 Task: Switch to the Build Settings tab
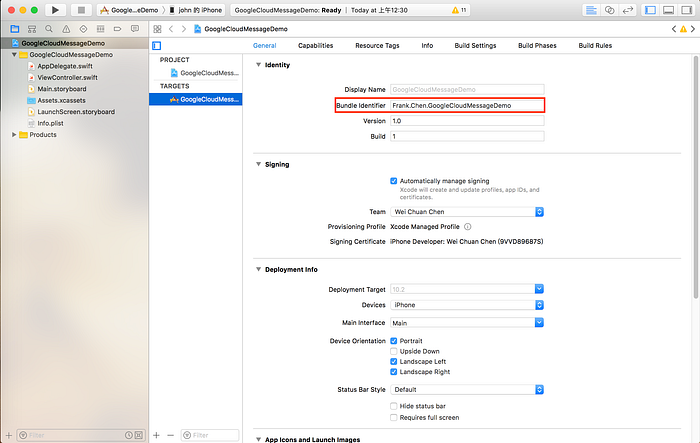[x=475, y=46]
